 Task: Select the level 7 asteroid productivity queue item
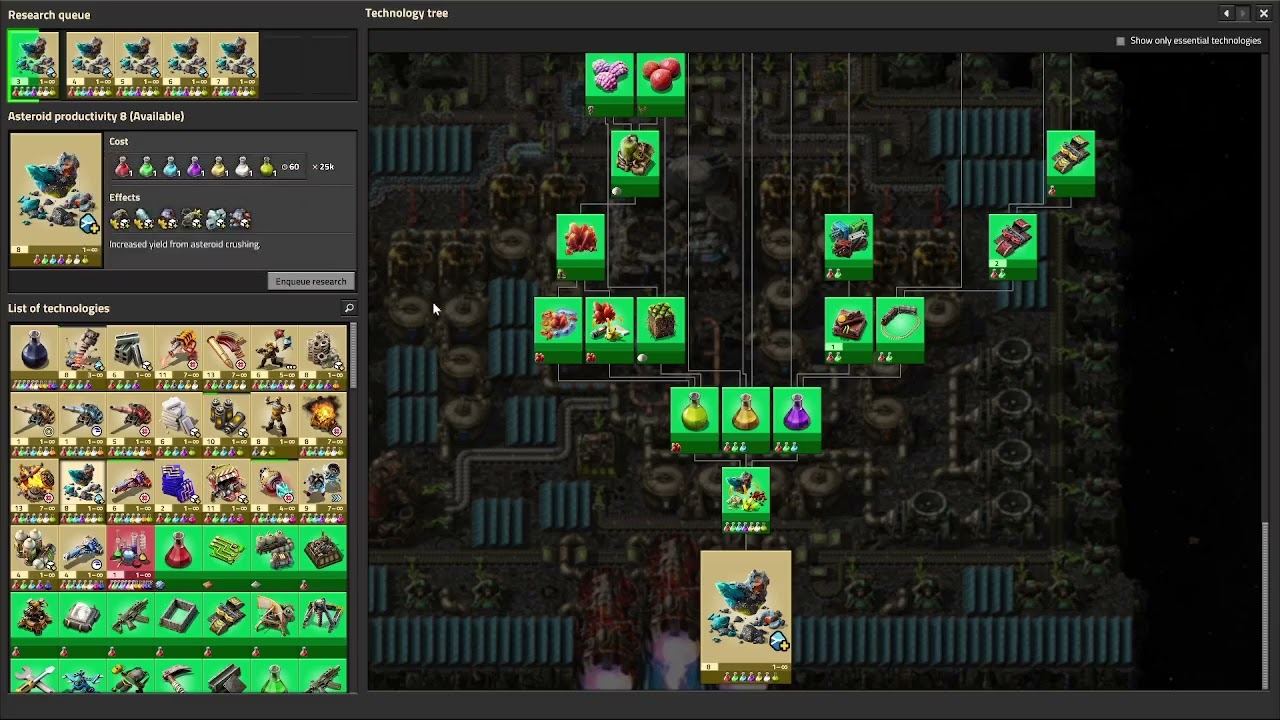pos(234,65)
